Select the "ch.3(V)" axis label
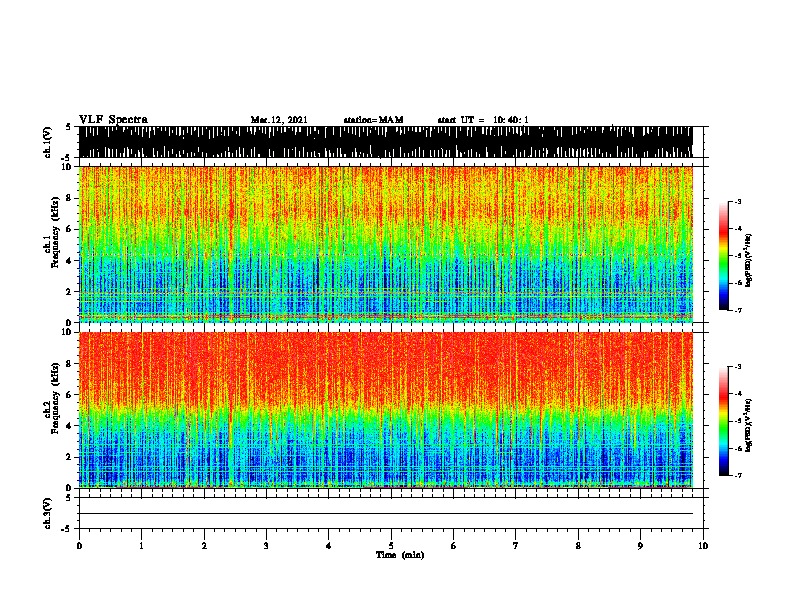 coord(47,513)
